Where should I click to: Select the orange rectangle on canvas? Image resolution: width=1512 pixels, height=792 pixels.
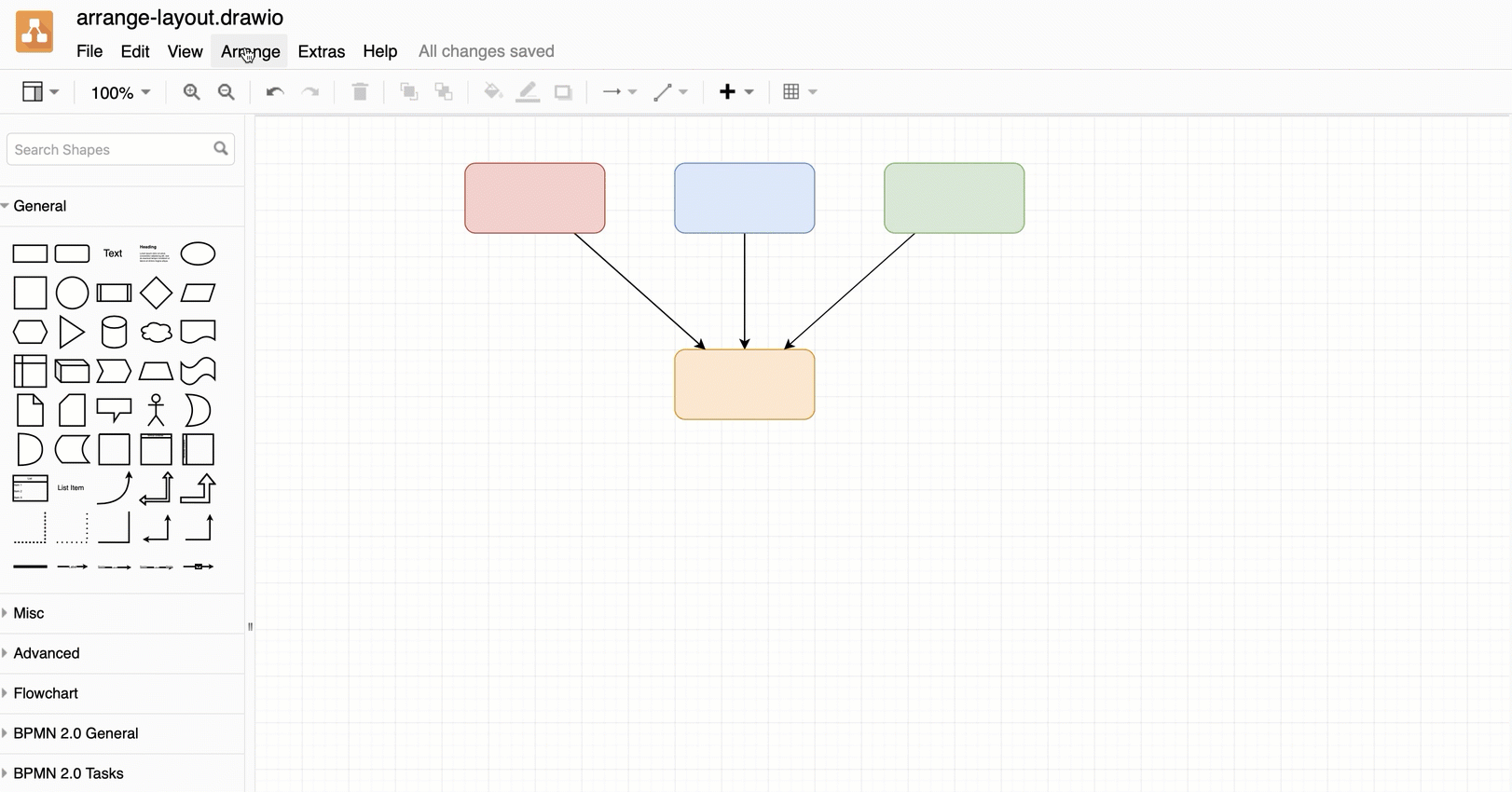[x=744, y=385]
